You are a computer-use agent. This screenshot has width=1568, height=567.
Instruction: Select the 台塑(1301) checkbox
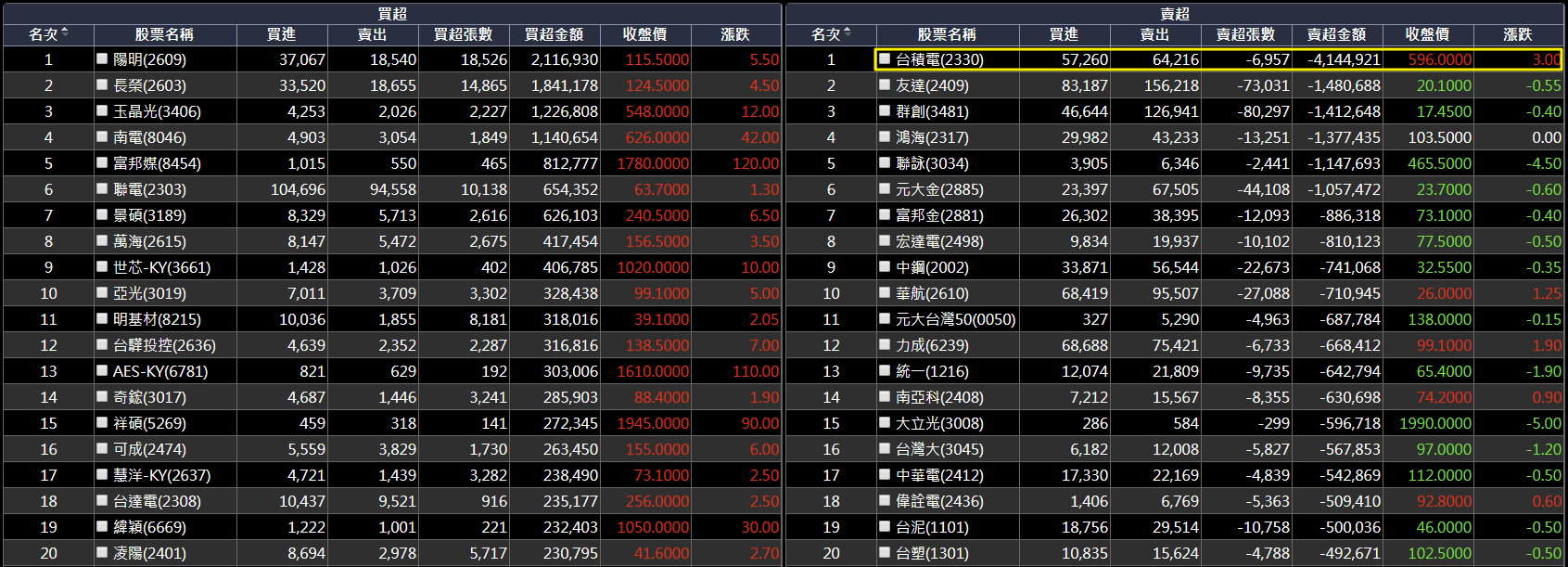click(x=885, y=552)
